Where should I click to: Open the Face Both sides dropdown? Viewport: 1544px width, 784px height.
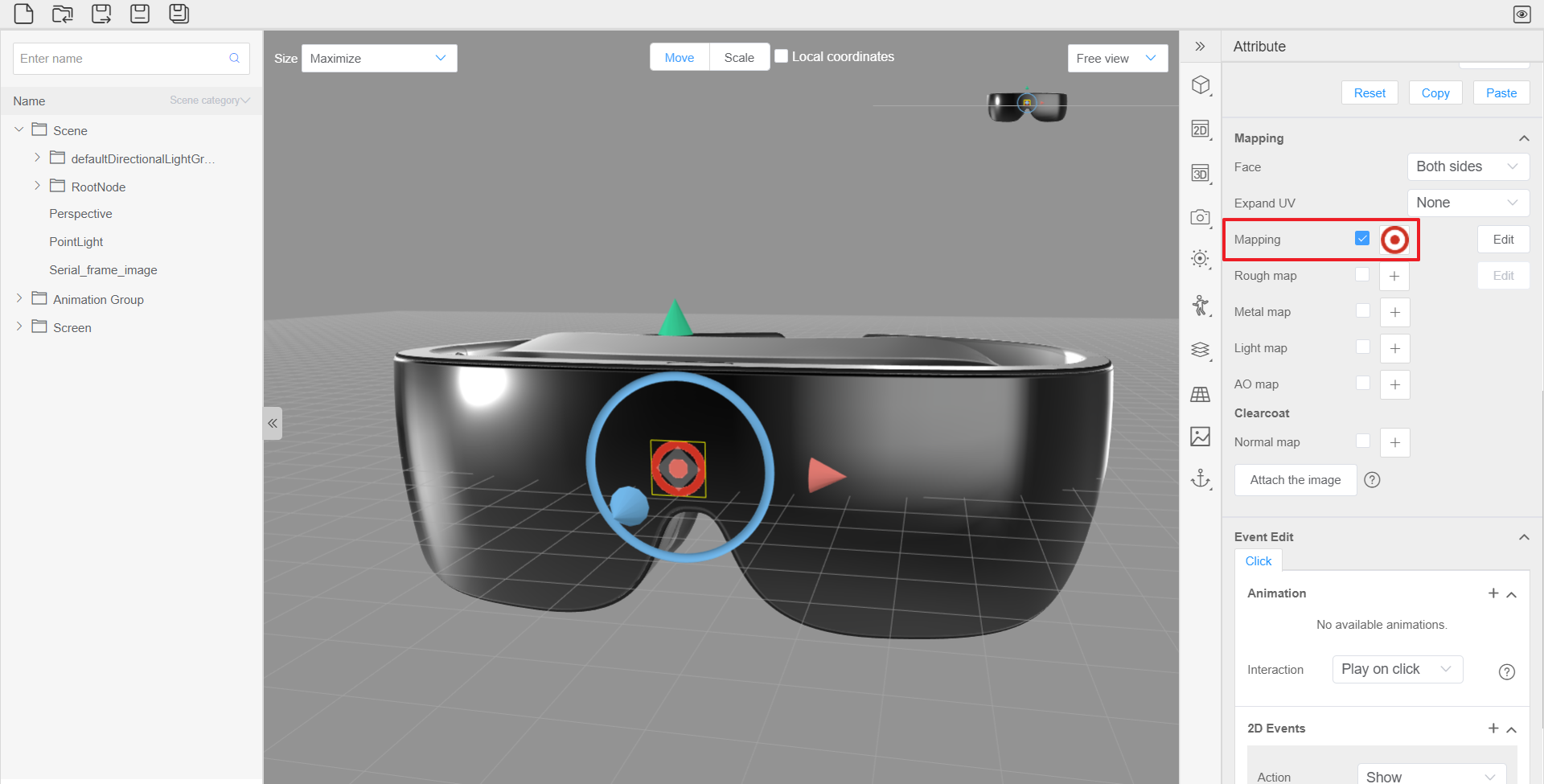pos(1468,167)
